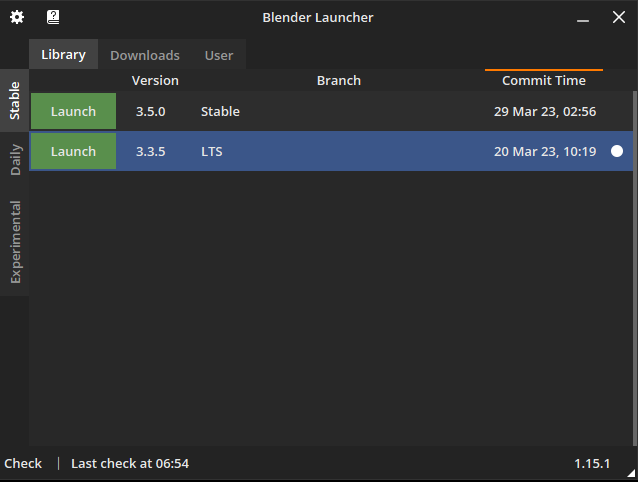Click the 1.15.1 launcher version label

(592, 463)
